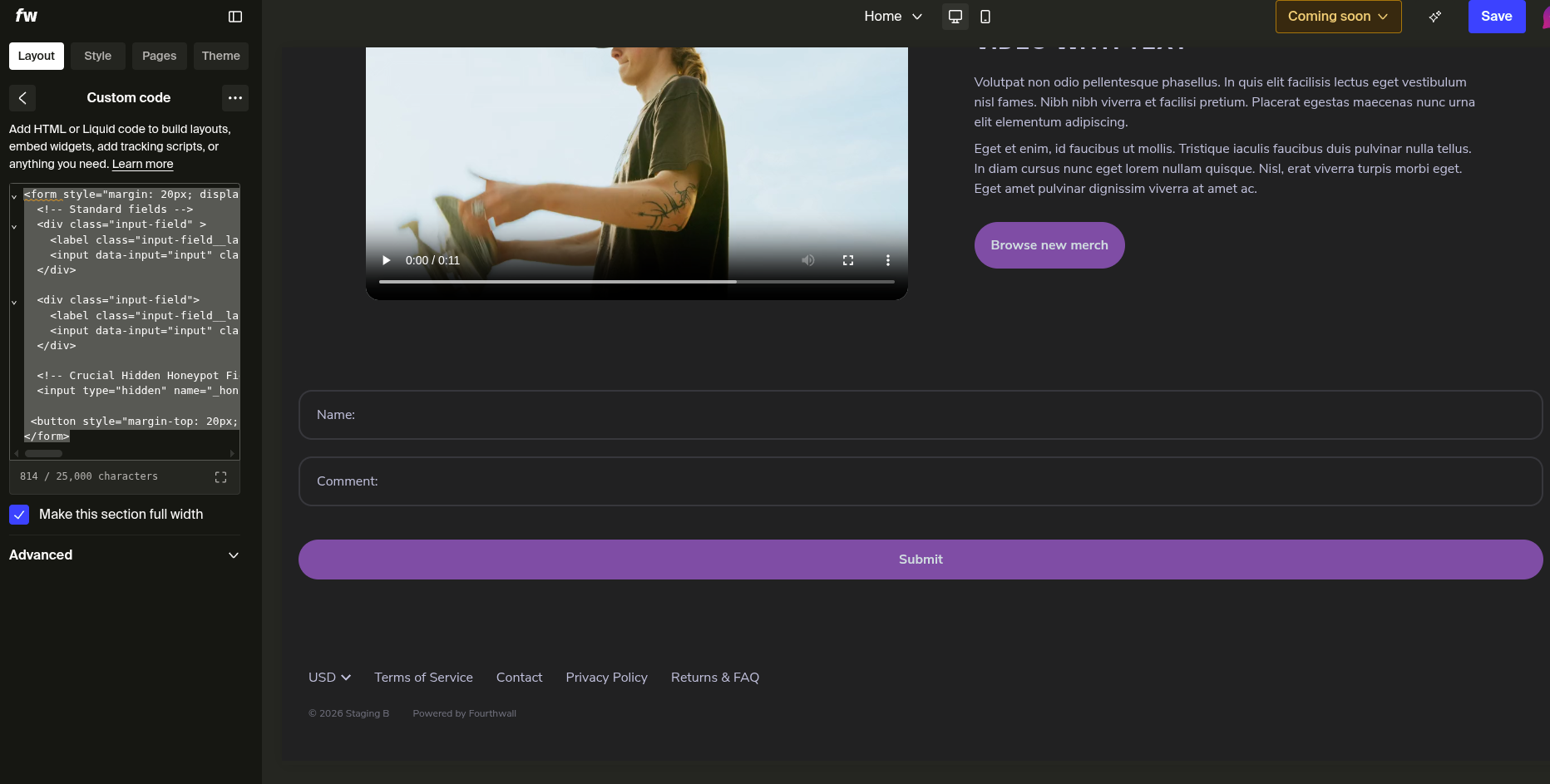1550x784 pixels.
Task: Open the Coming soon status dropdown
Action: point(1338,17)
